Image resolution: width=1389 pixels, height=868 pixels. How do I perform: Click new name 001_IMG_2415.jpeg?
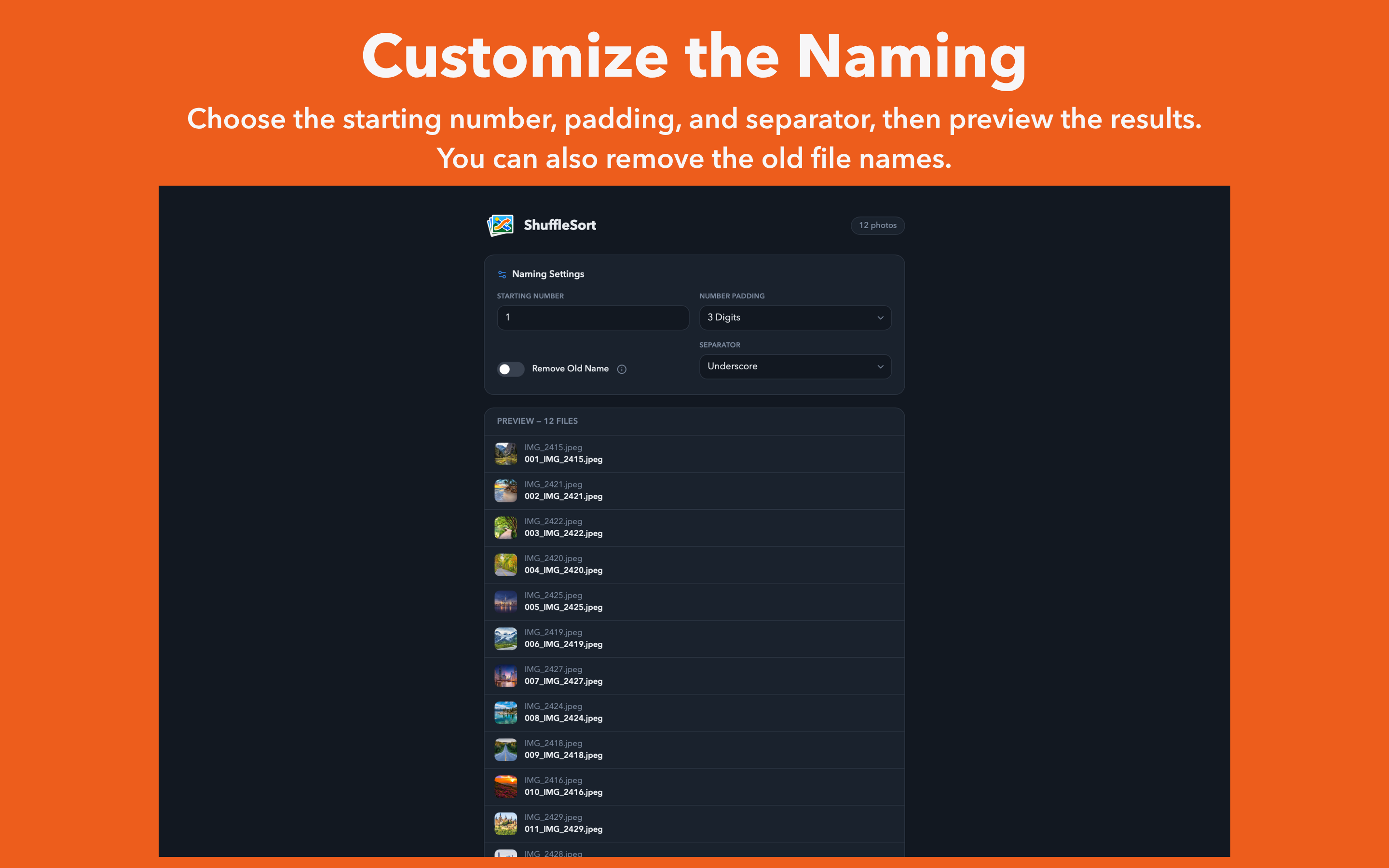click(563, 459)
